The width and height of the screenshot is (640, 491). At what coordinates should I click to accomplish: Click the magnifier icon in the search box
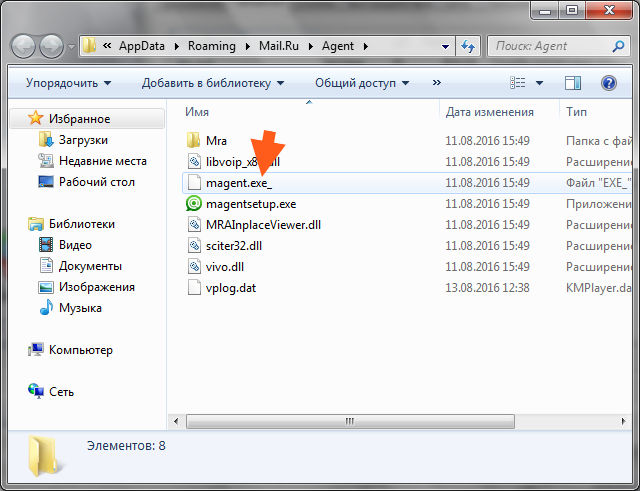click(x=618, y=46)
